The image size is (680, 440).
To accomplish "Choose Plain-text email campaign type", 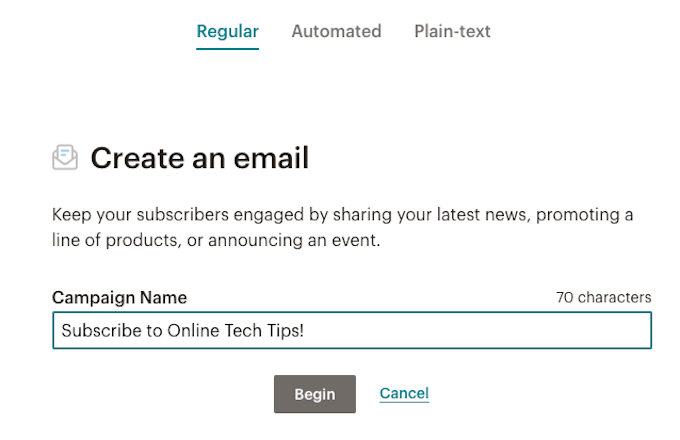I will [x=452, y=31].
